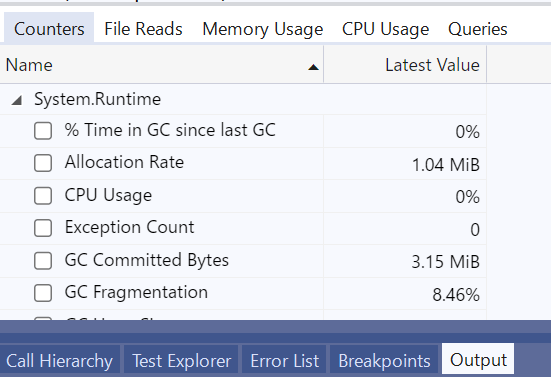Image resolution: width=551 pixels, height=377 pixels.
Task: Enable the Exception Count checkbox
Action: pyautogui.click(x=43, y=228)
